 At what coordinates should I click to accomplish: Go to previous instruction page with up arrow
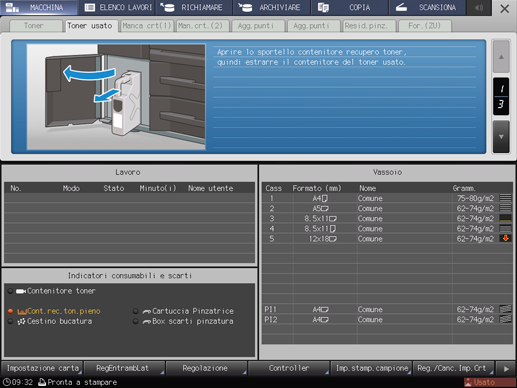pos(501,57)
